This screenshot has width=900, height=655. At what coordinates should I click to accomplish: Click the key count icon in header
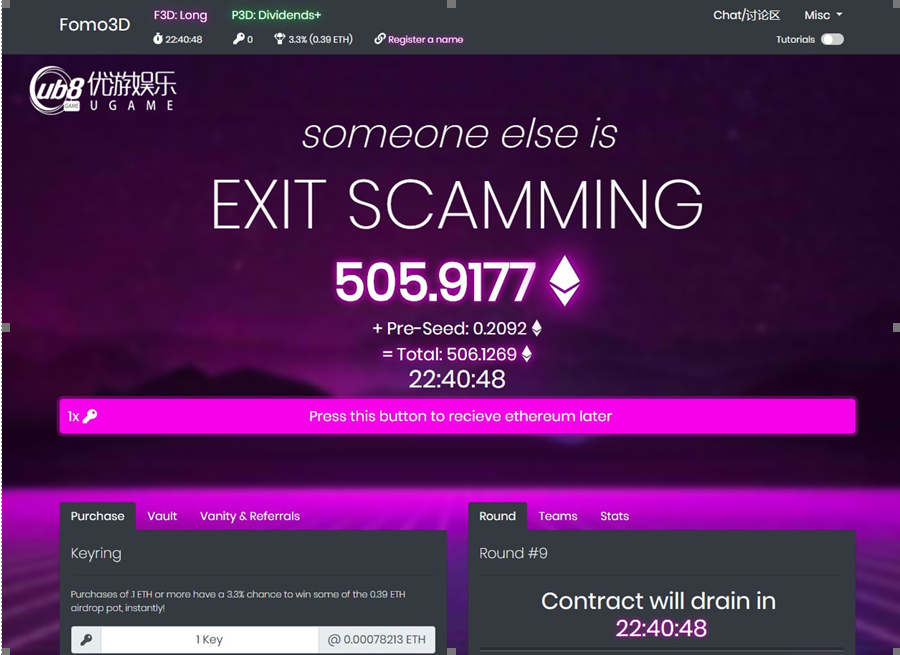point(239,39)
